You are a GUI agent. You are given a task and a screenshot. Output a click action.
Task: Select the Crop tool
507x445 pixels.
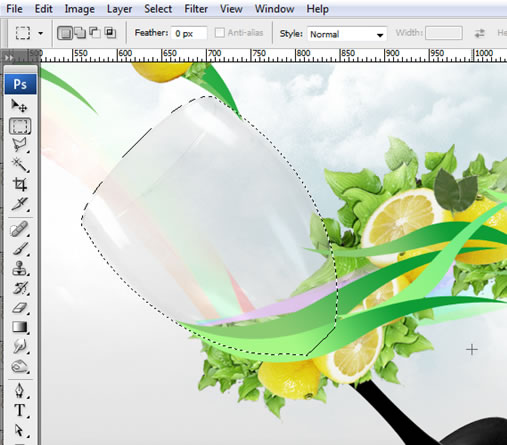(x=19, y=184)
